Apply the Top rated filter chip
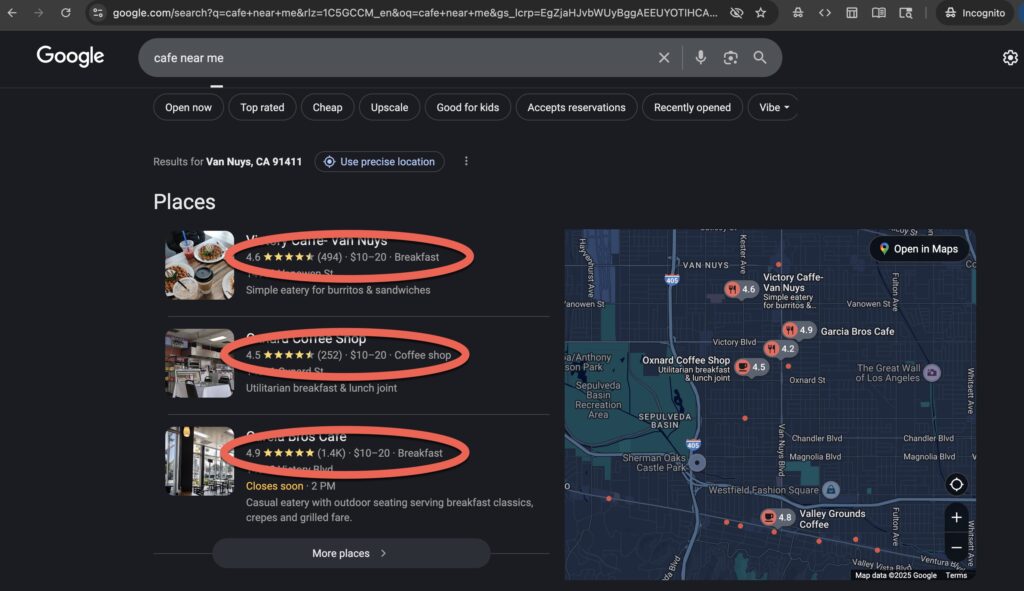The height and width of the screenshot is (591, 1024). pos(262,107)
